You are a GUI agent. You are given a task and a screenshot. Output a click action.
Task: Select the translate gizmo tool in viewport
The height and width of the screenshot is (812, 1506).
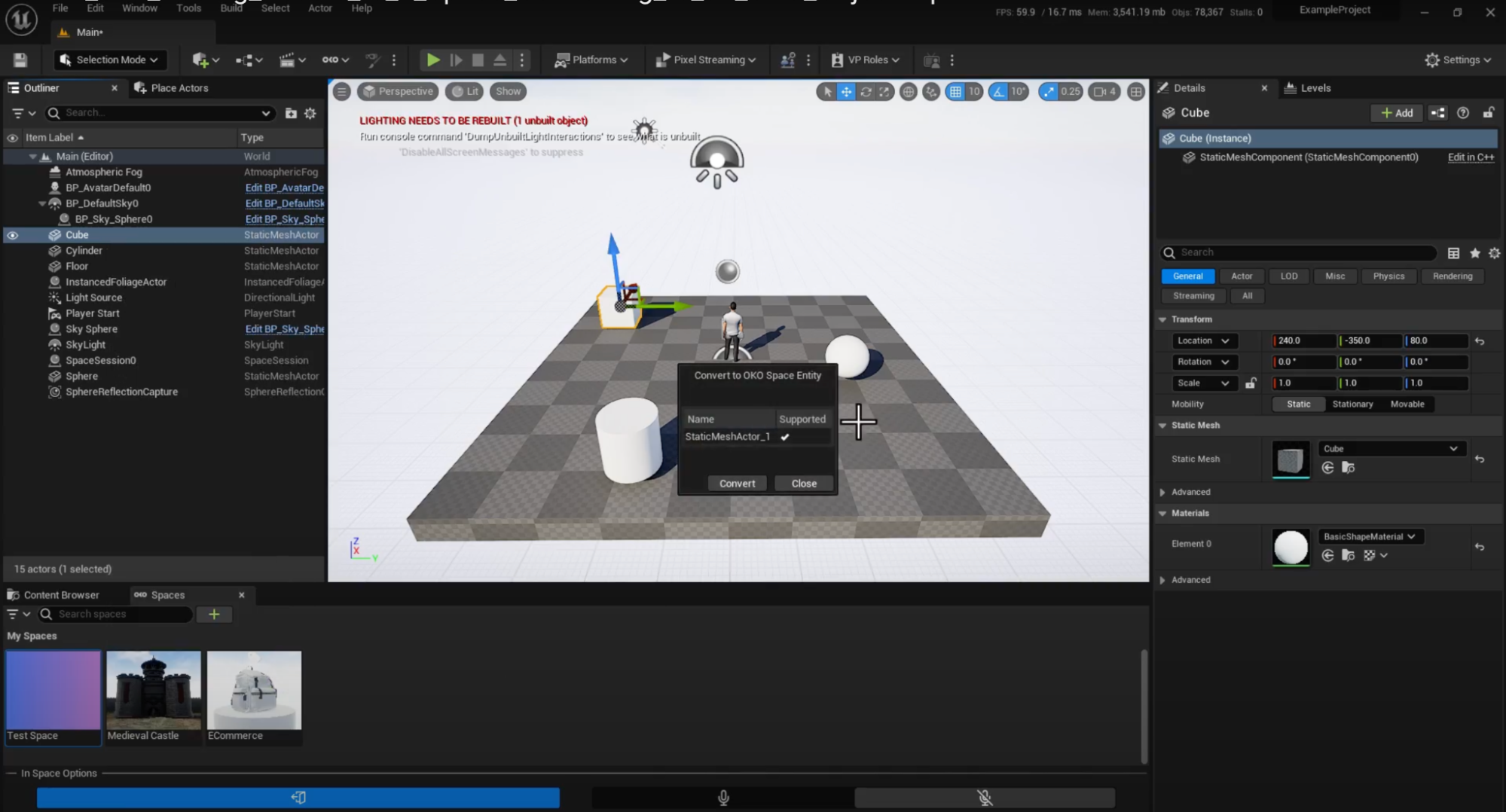tap(846, 92)
